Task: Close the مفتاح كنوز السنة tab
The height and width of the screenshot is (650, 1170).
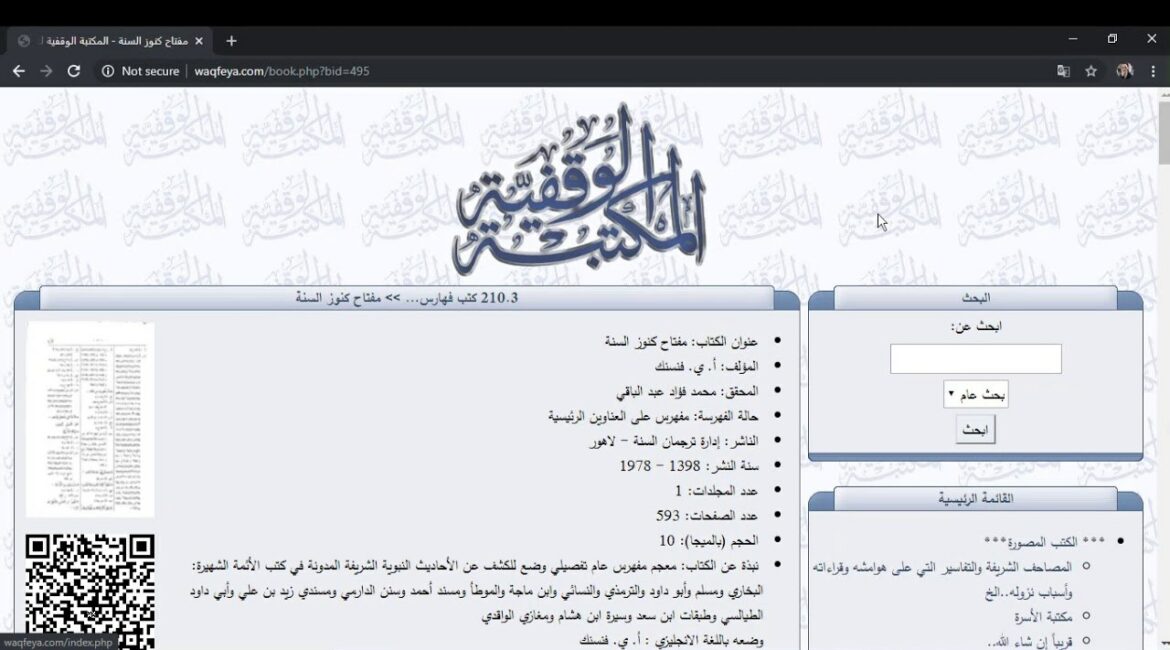Action: coord(198,41)
